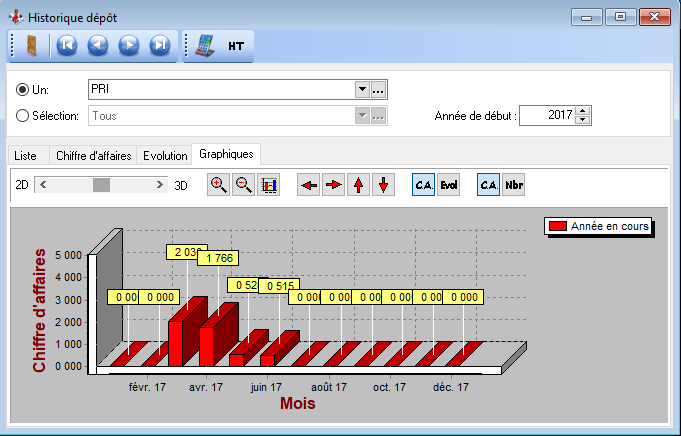Zoom in on the chart
The height and width of the screenshot is (436, 681).
(x=218, y=185)
